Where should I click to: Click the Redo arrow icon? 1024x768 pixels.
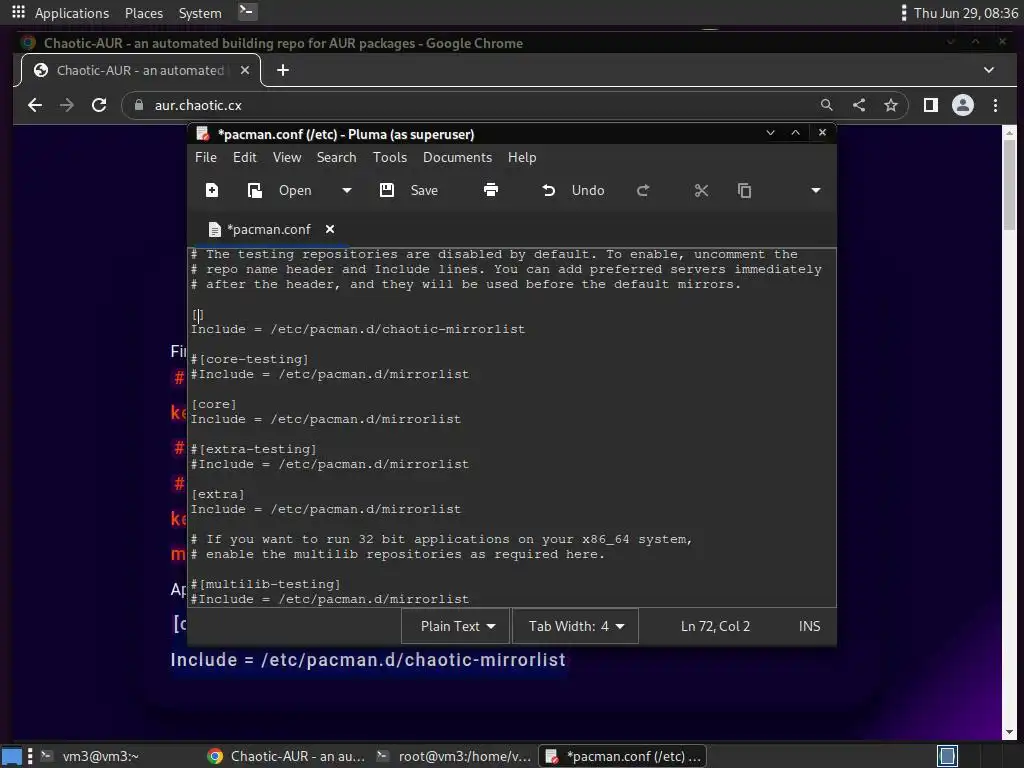point(643,190)
